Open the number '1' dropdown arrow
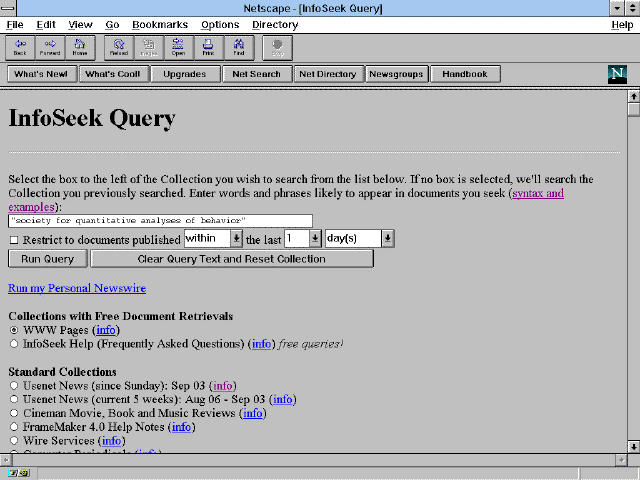The height and width of the screenshot is (480, 640). coord(315,238)
